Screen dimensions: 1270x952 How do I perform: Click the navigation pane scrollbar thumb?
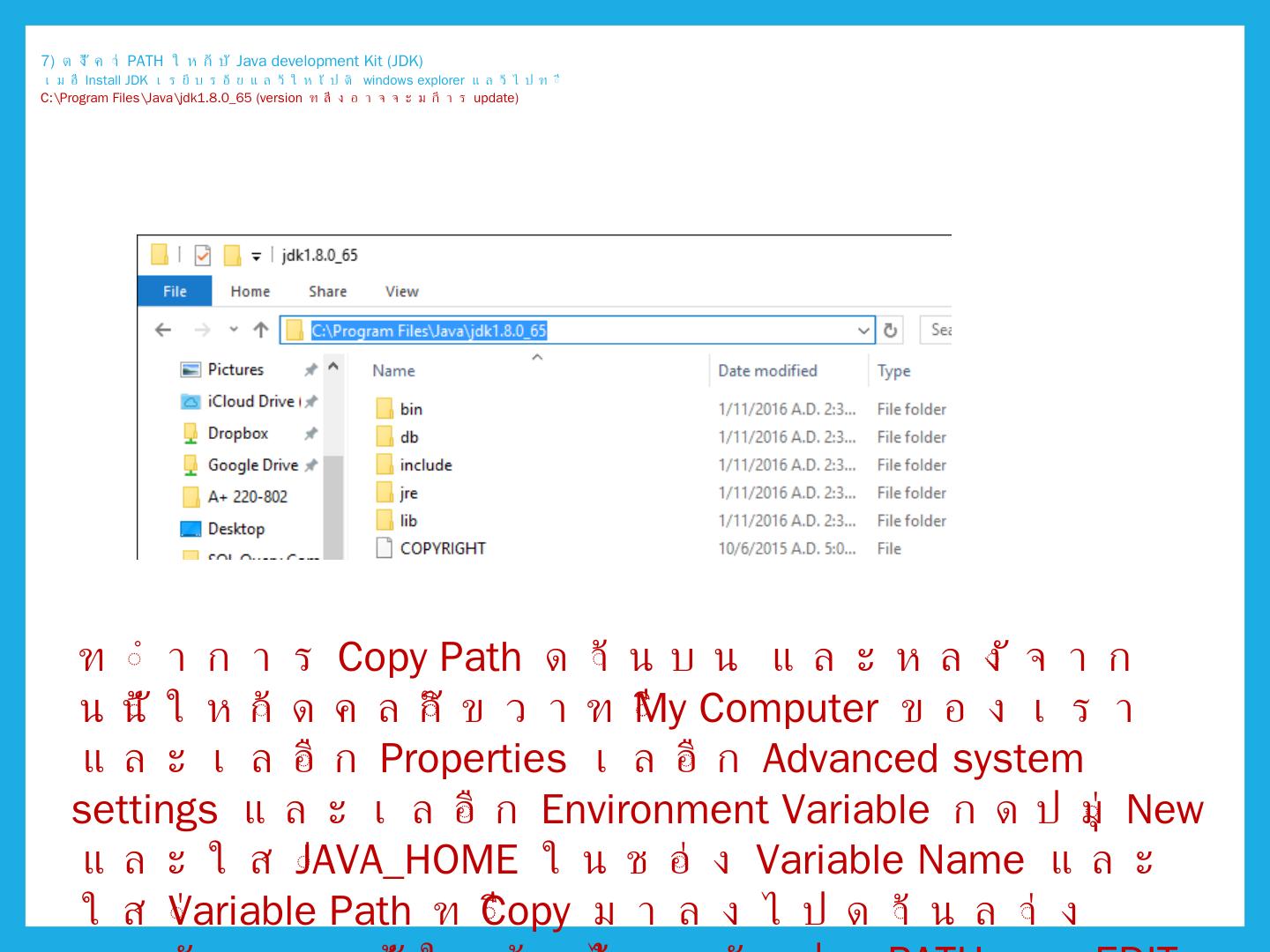tap(332, 508)
